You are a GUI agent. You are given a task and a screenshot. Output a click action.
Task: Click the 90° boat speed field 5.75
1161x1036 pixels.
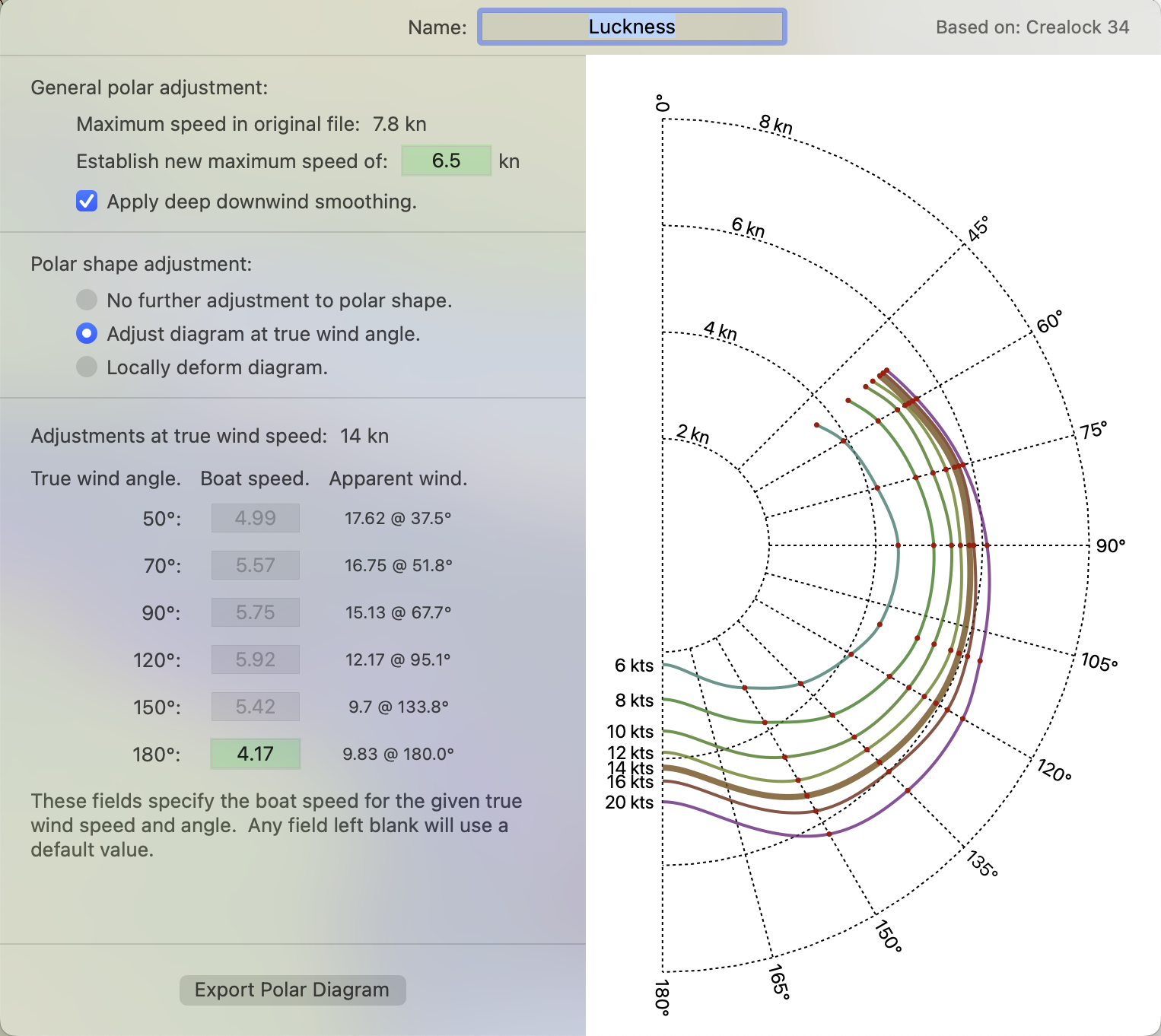point(256,612)
